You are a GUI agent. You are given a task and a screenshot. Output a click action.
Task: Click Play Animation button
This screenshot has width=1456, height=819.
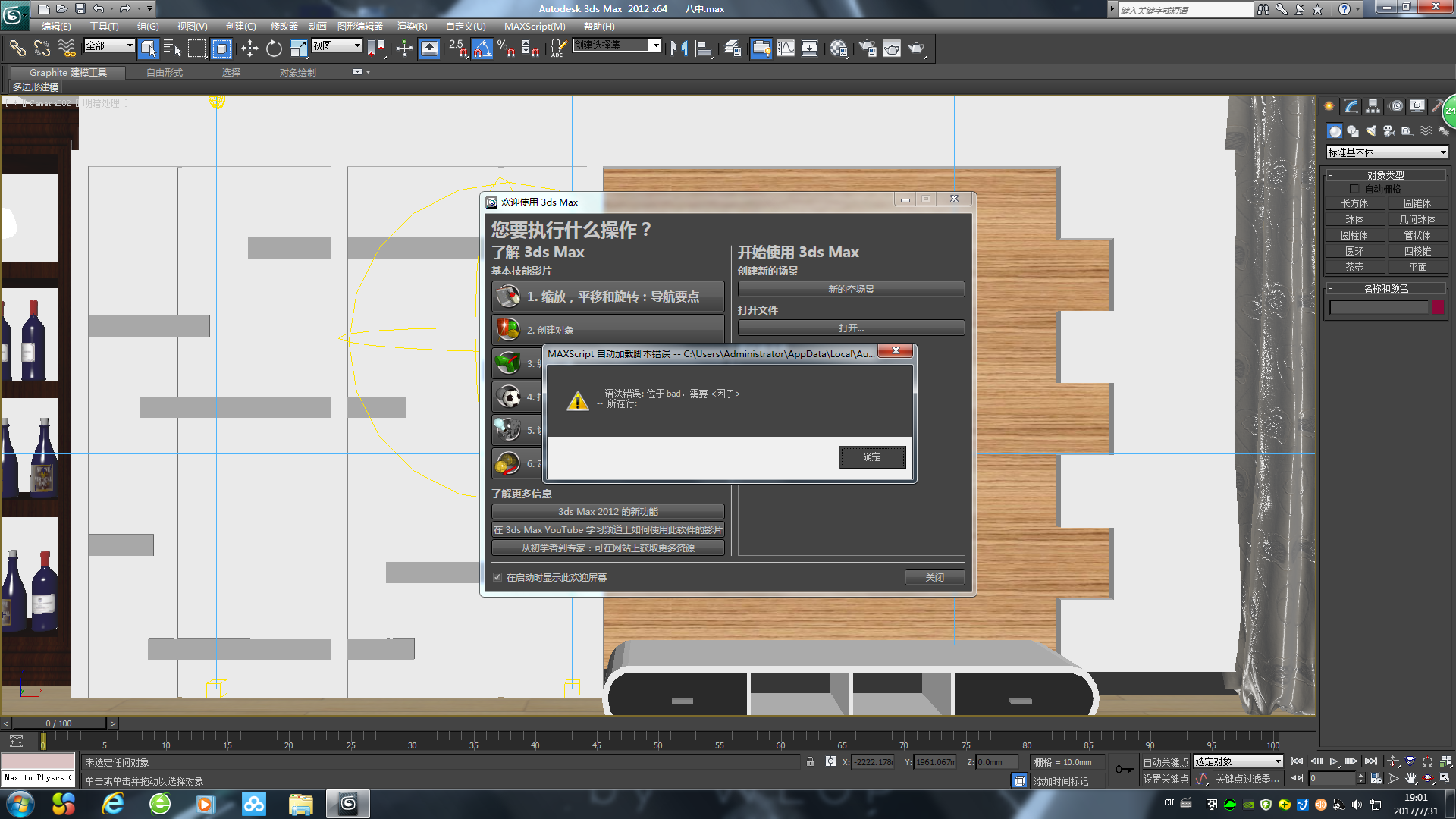pyautogui.click(x=1334, y=761)
